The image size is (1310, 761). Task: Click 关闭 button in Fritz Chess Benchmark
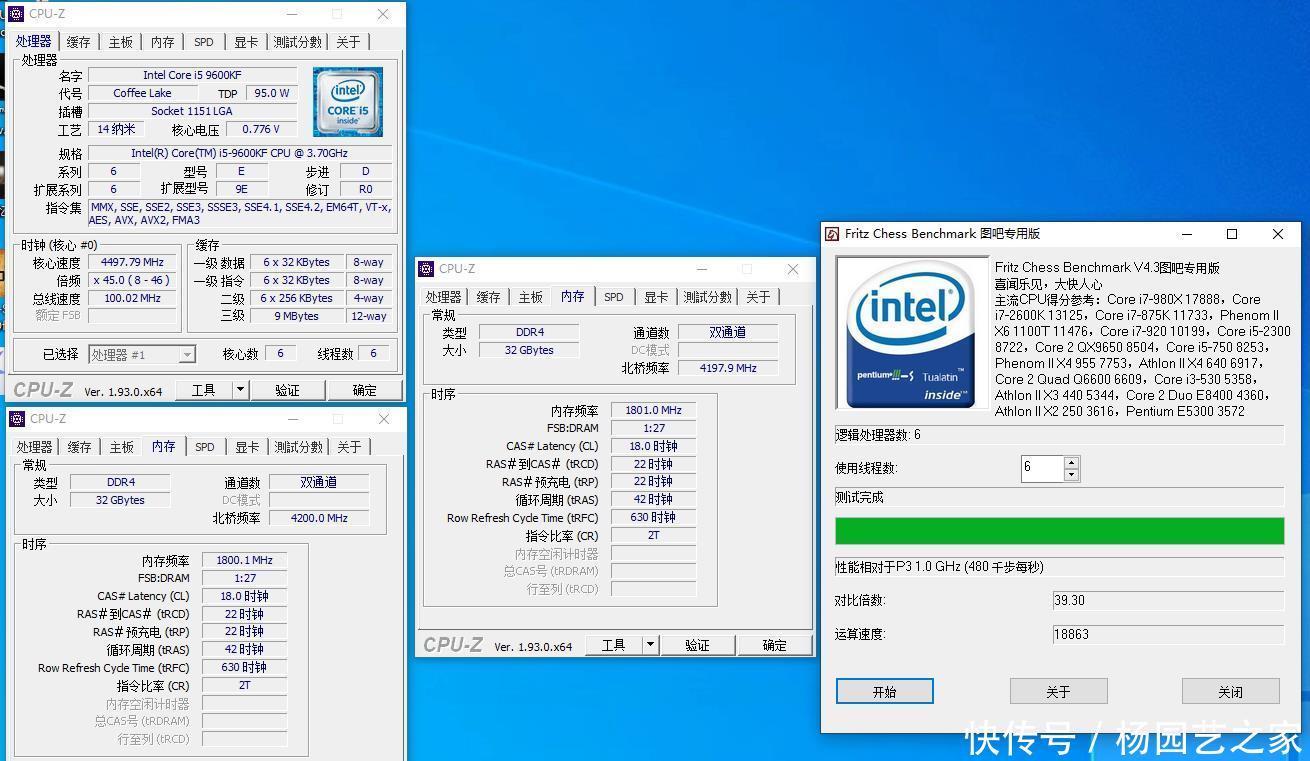pyautogui.click(x=1230, y=691)
